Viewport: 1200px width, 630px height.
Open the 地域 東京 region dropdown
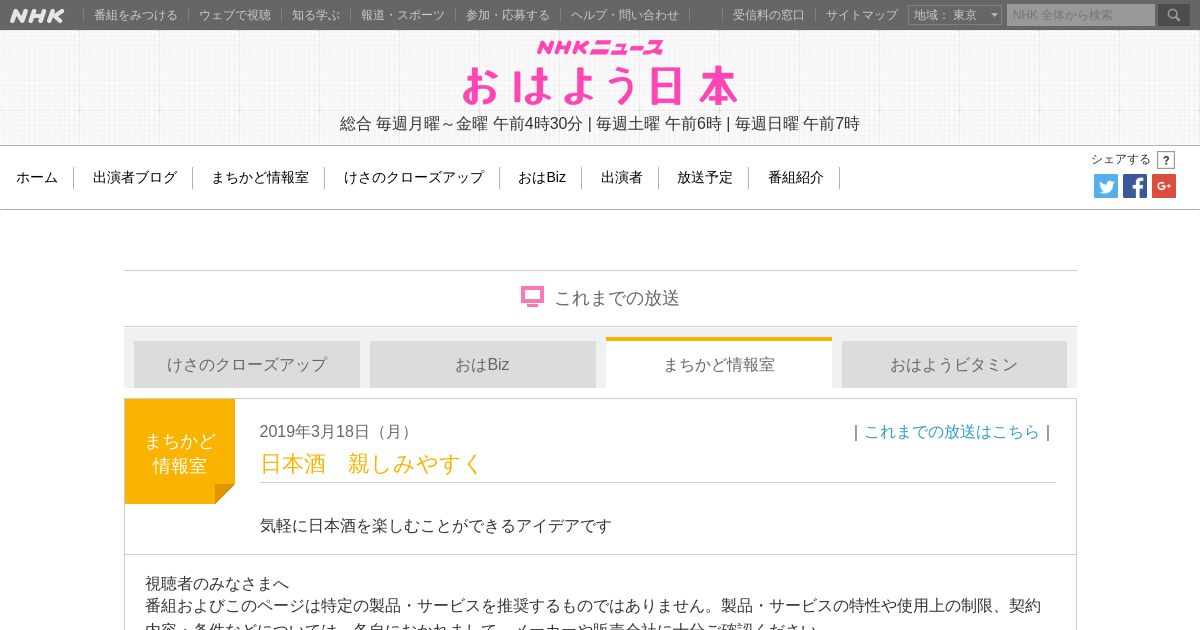[x=955, y=15]
